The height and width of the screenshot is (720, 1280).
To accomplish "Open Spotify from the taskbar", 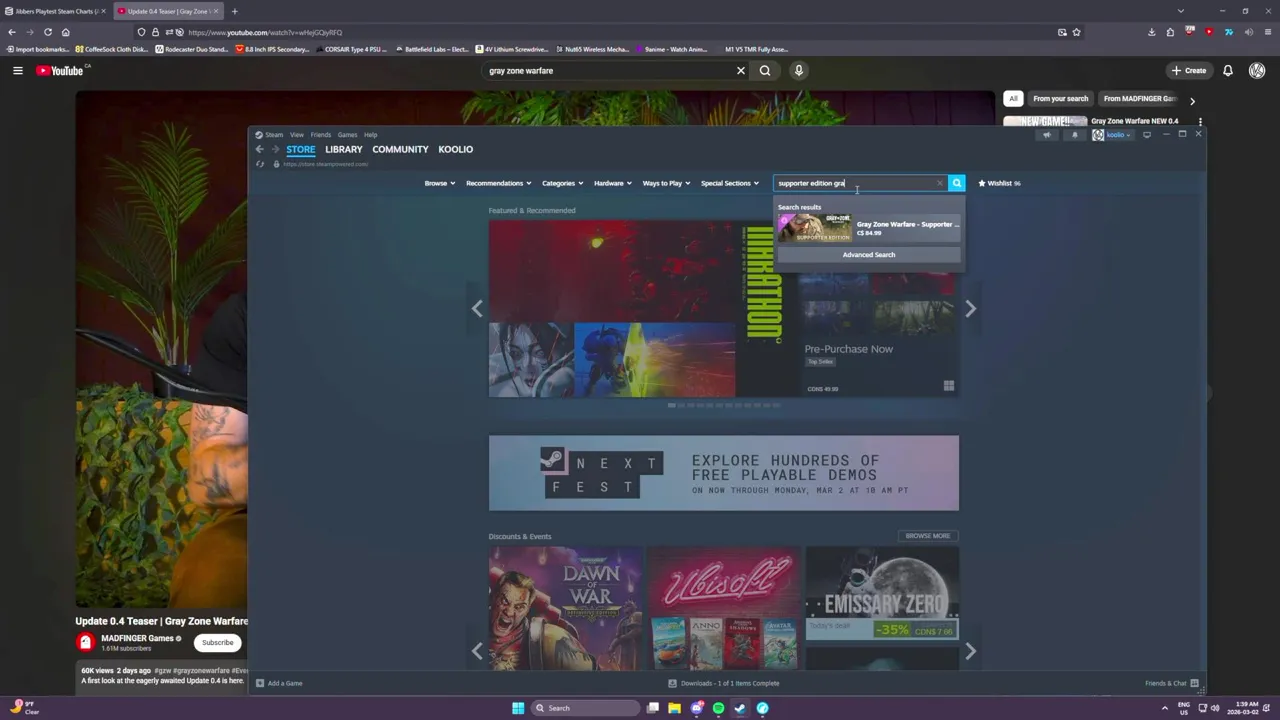I will coord(718,708).
